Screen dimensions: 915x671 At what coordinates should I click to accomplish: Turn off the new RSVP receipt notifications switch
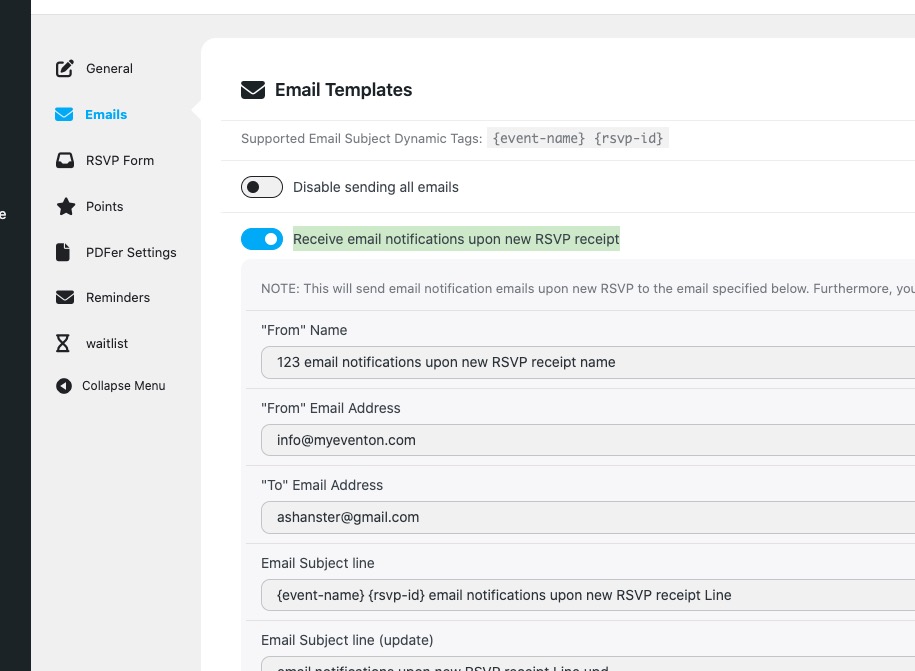pyautogui.click(x=262, y=239)
